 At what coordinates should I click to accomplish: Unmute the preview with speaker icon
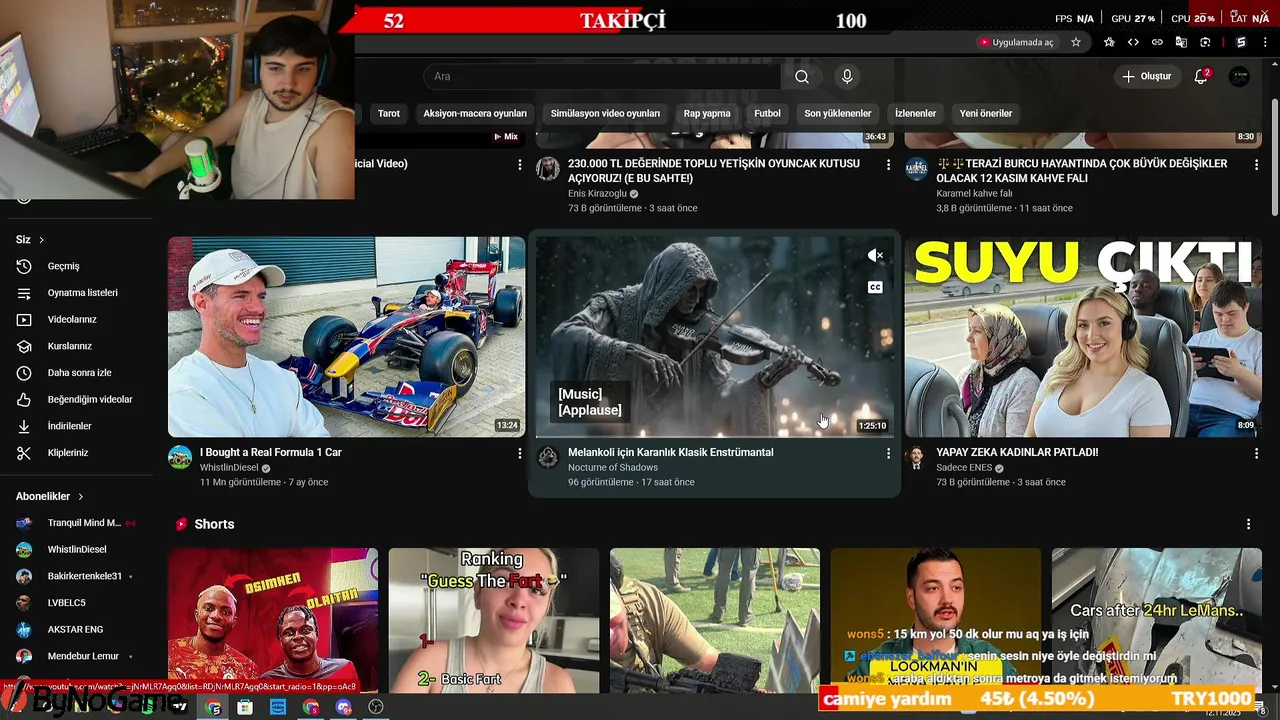pyautogui.click(x=875, y=256)
